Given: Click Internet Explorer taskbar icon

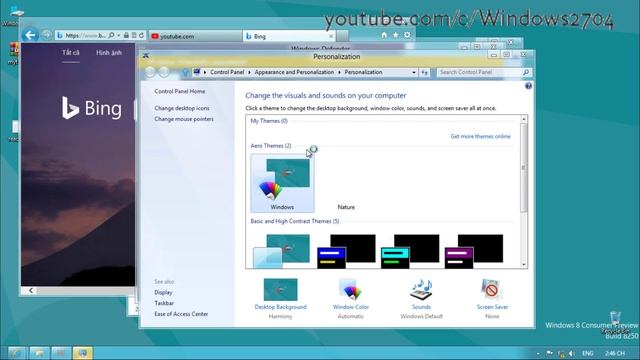Looking at the screenshot, I should click(x=16, y=353).
